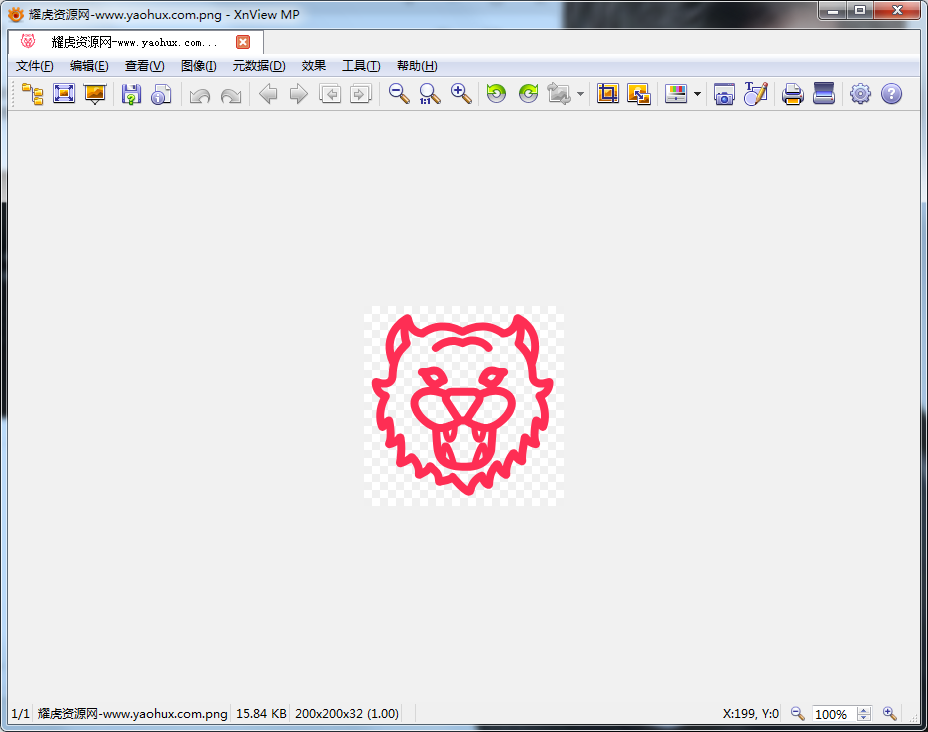Screen dimensions: 928x732
Task: Select the crop tool icon
Action: pyautogui.click(x=607, y=95)
